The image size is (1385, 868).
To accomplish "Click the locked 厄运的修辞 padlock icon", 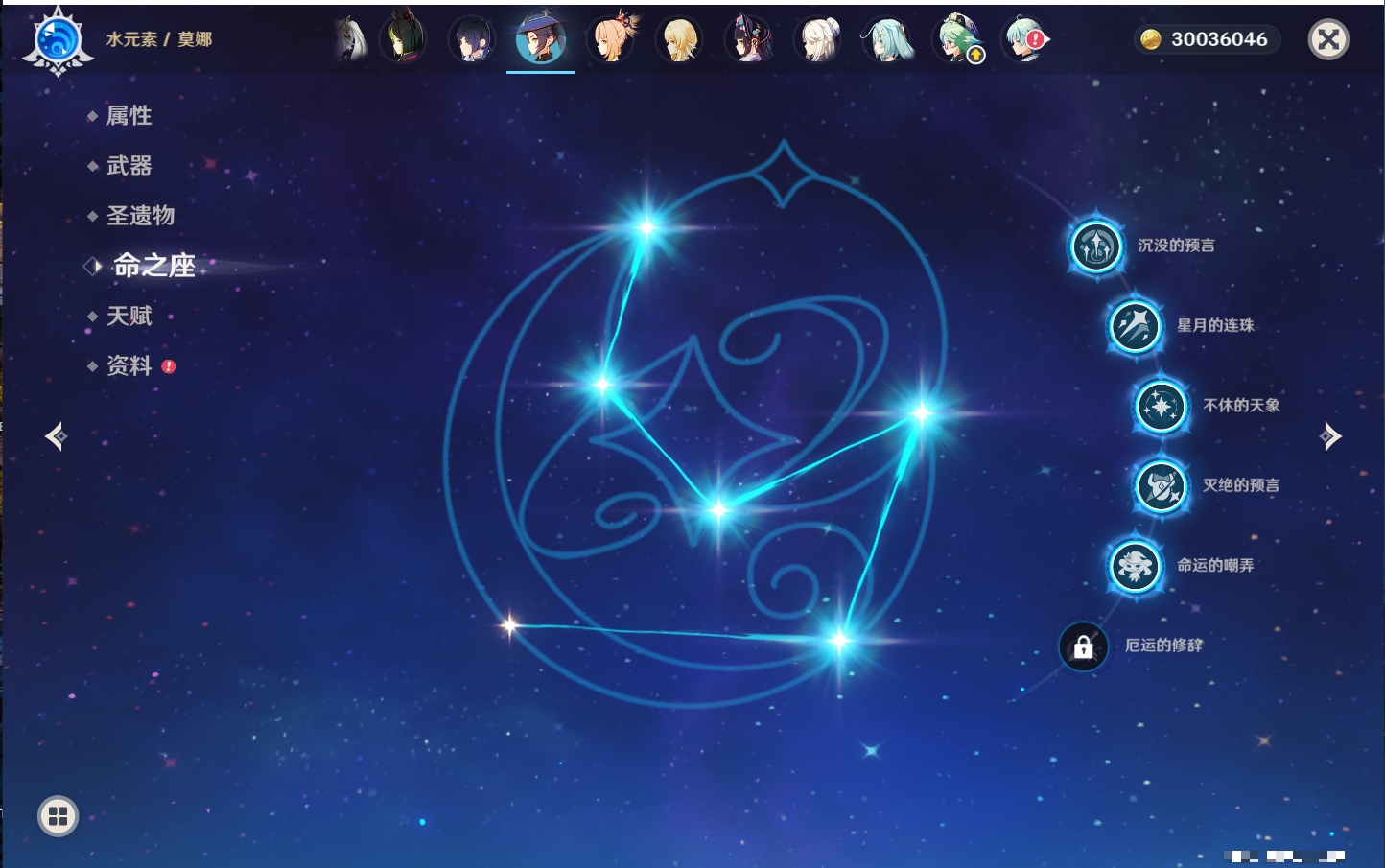I will coord(1084,646).
